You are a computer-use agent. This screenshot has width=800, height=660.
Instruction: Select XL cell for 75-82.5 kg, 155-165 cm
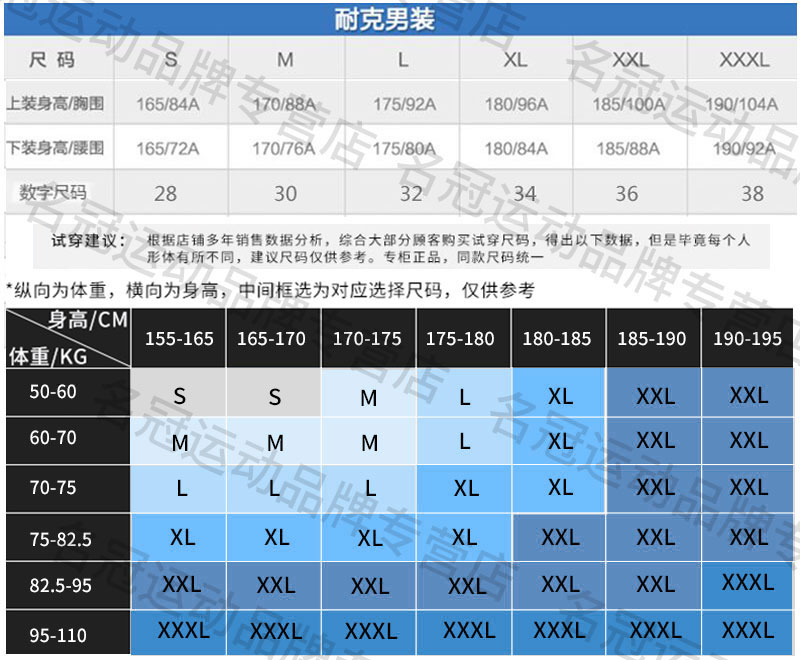pyautogui.click(x=179, y=538)
